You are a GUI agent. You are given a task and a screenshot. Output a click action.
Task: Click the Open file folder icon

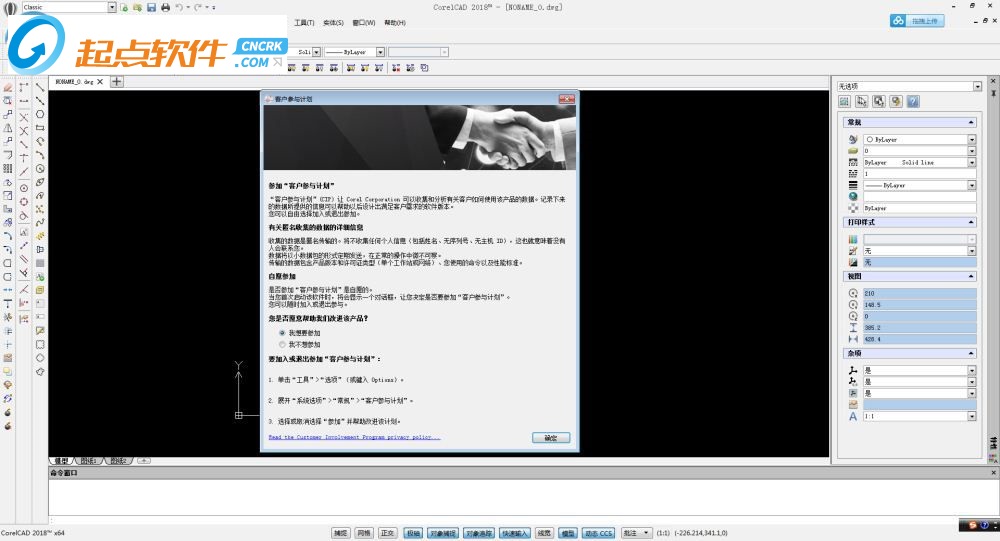pos(137,8)
